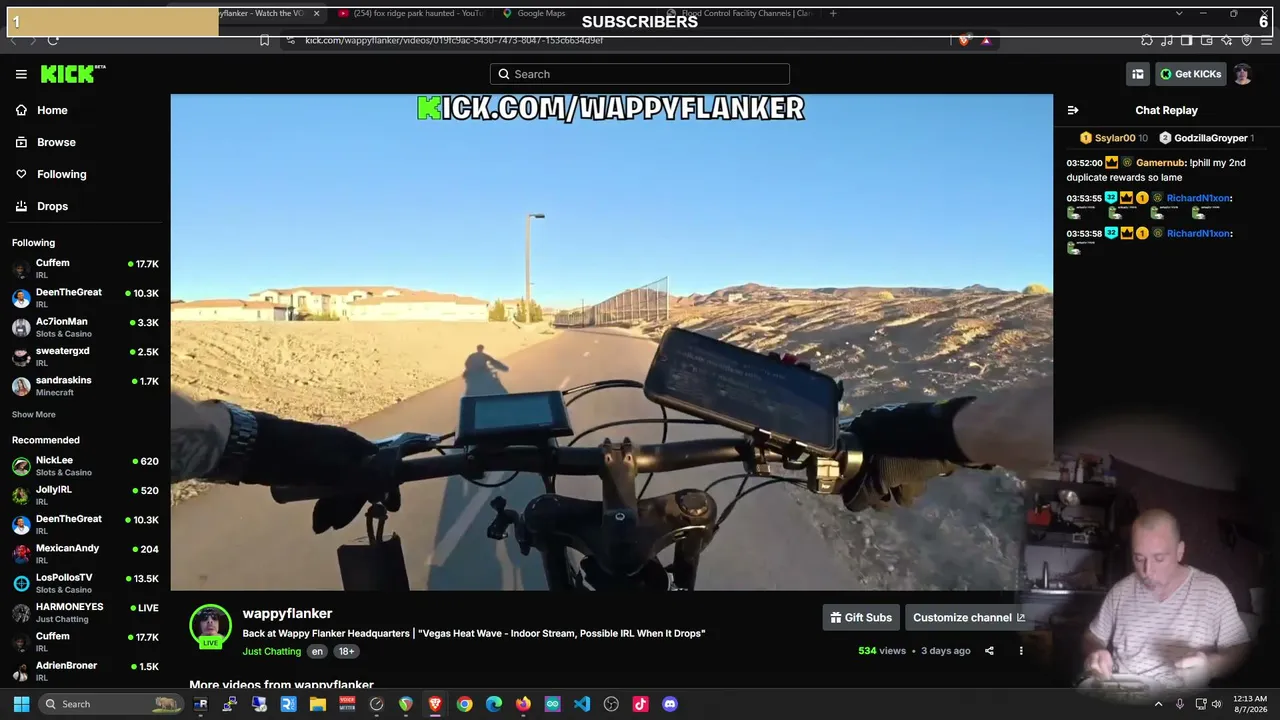Click Gamernub username in chat
Image resolution: width=1280 pixels, height=720 pixels.
1160,162
